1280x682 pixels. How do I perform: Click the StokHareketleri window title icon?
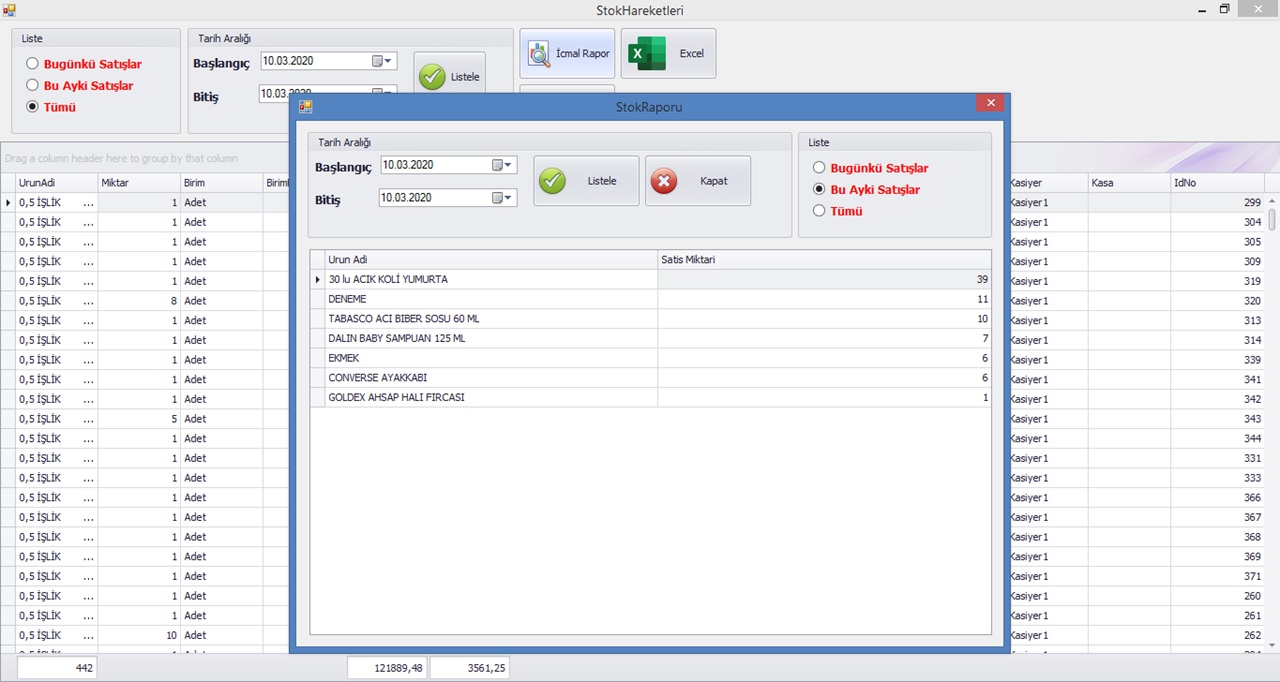tap(10, 10)
